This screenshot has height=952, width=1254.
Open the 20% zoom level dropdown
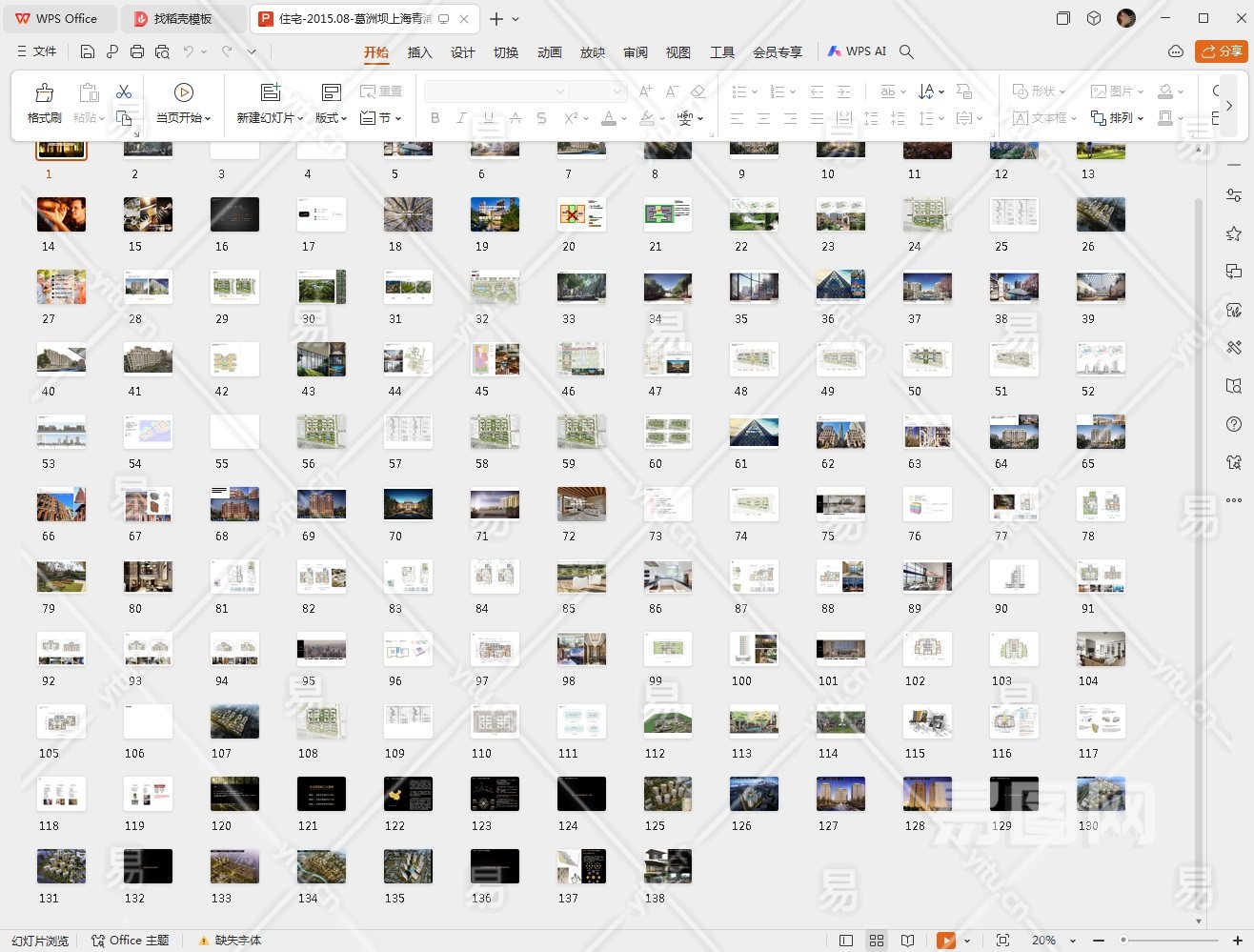tap(1052, 941)
